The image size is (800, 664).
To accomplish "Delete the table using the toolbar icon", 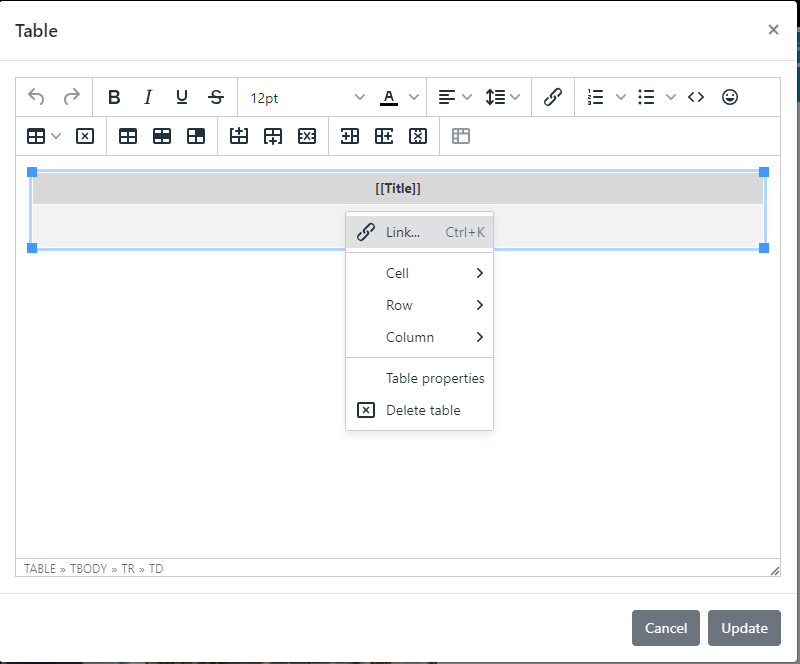I will (x=84, y=136).
